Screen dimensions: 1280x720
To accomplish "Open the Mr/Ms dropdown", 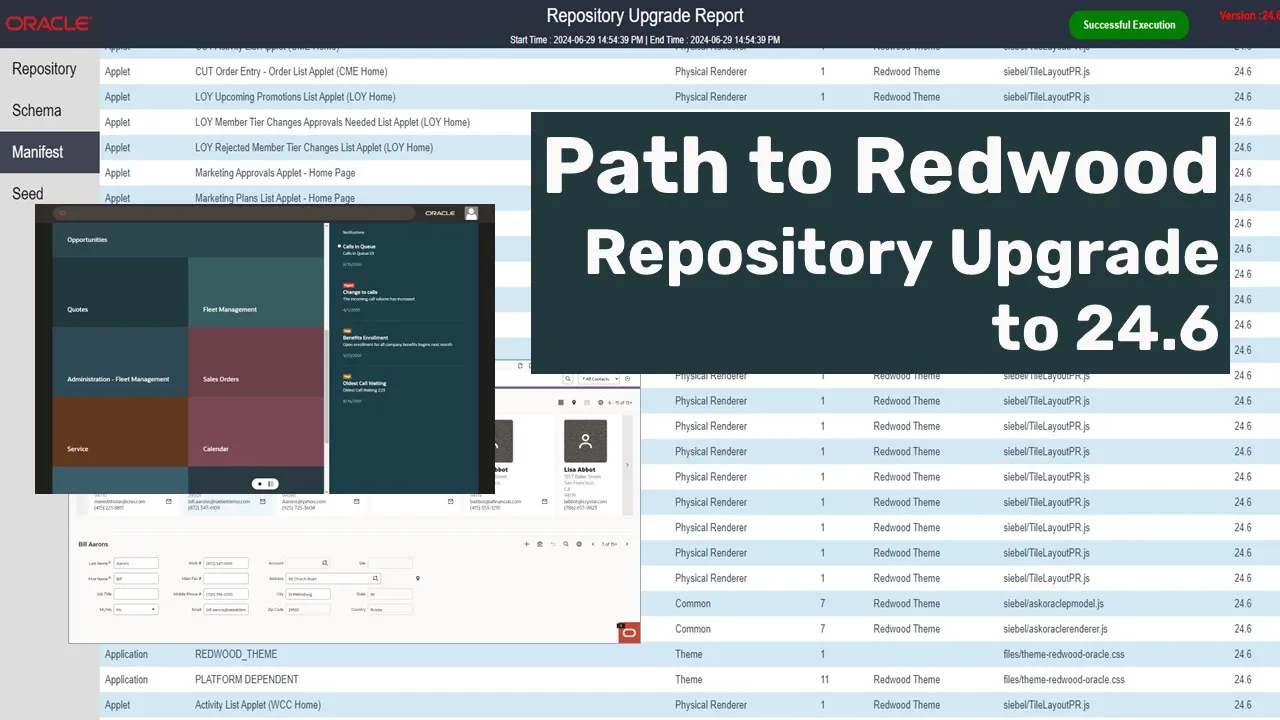I will [x=136, y=609].
